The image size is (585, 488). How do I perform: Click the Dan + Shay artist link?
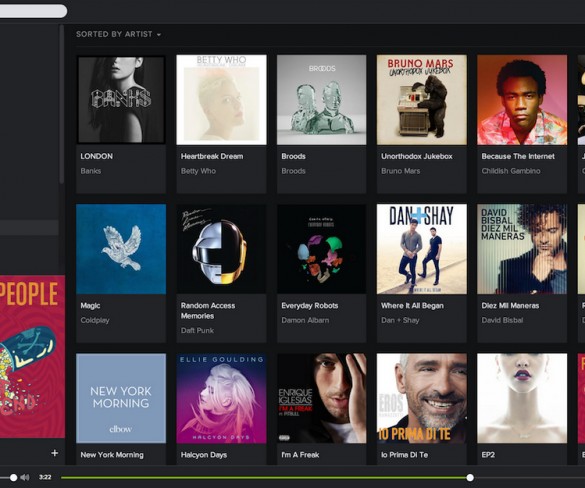[x=400, y=320]
